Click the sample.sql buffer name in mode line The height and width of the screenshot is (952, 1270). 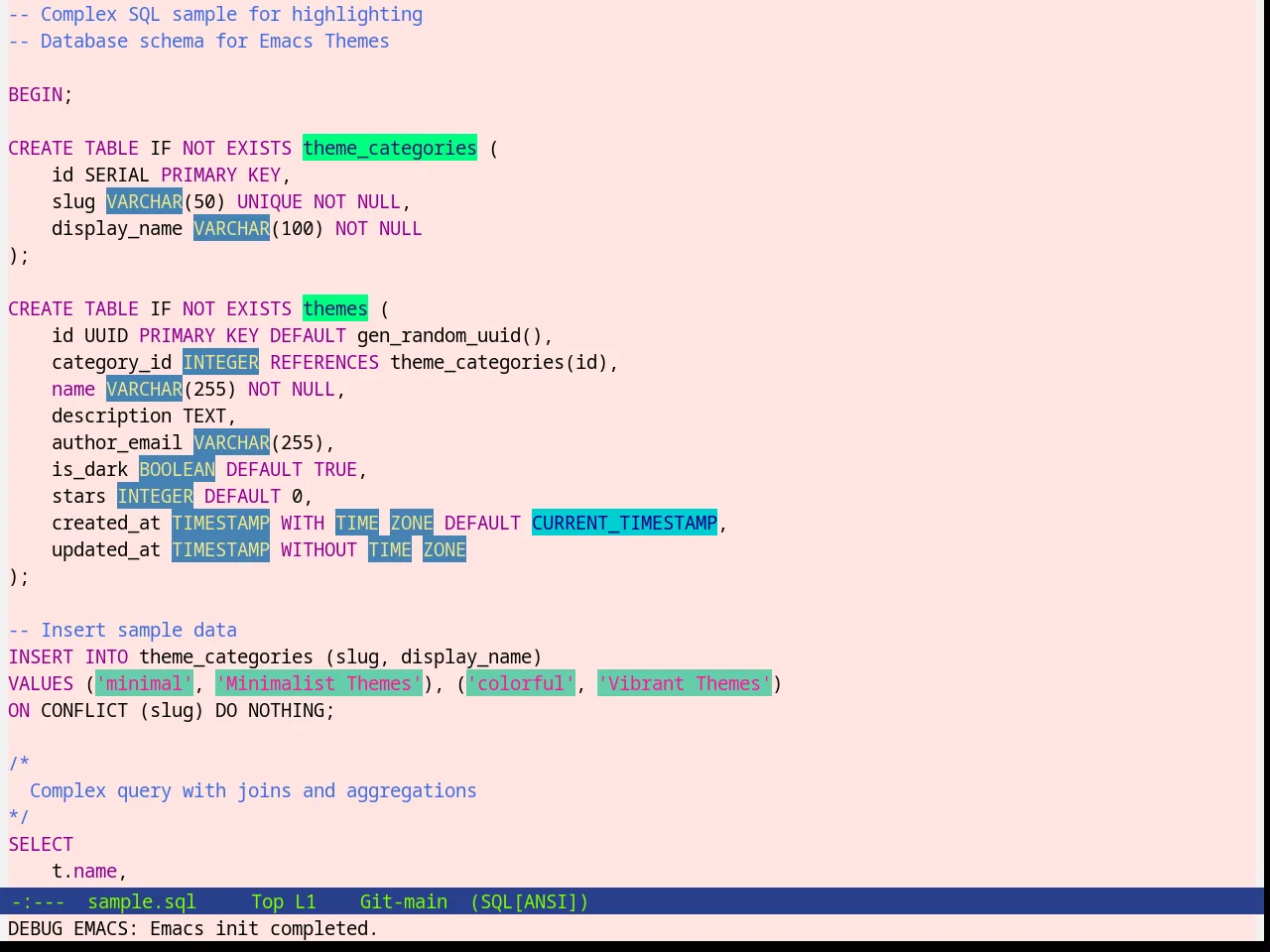point(142,901)
